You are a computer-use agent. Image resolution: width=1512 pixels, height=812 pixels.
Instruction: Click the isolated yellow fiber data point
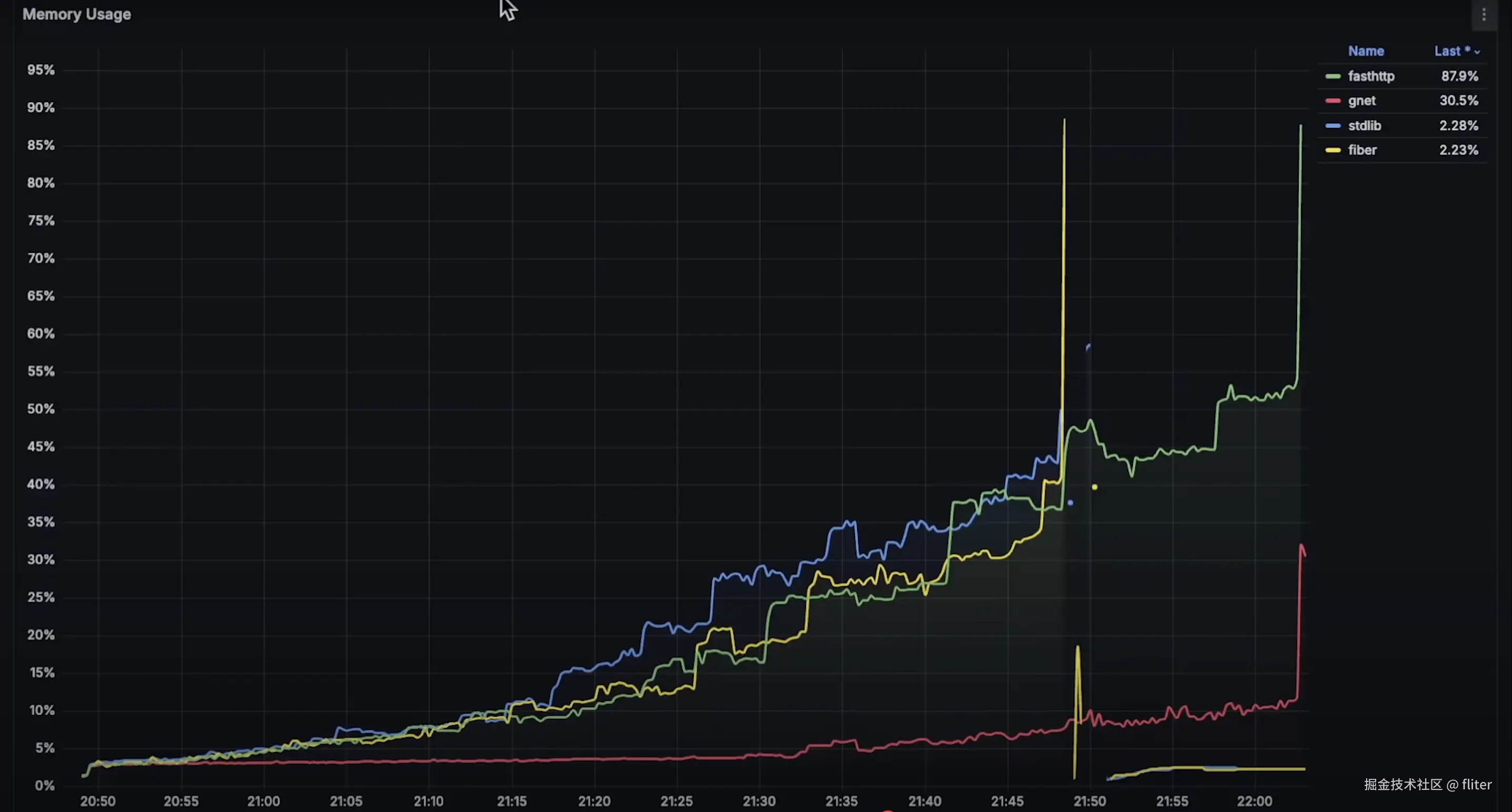1094,487
